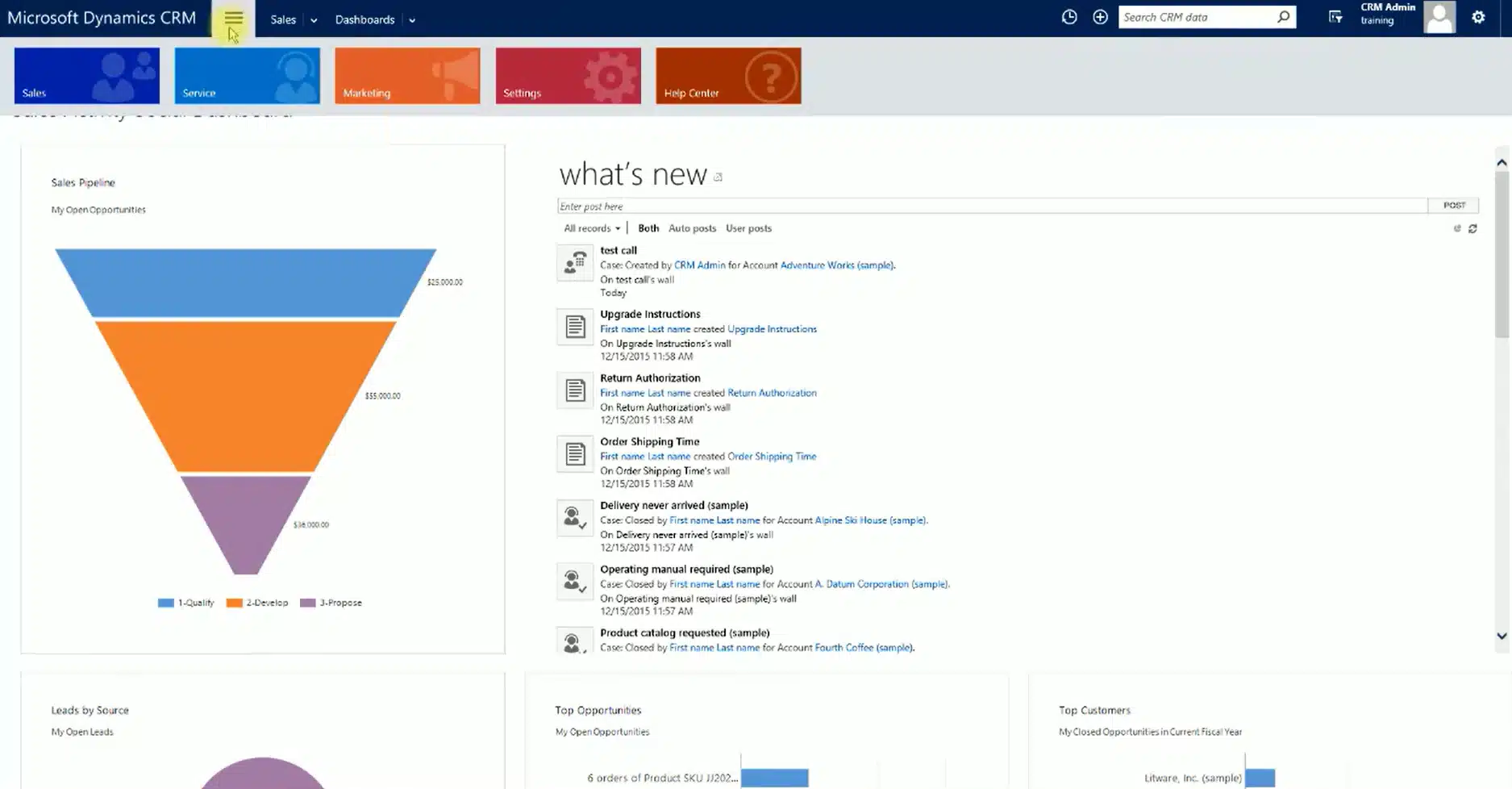Select the Auto posts filter
The width and height of the screenshot is (1512, 789).
point(692,228)
